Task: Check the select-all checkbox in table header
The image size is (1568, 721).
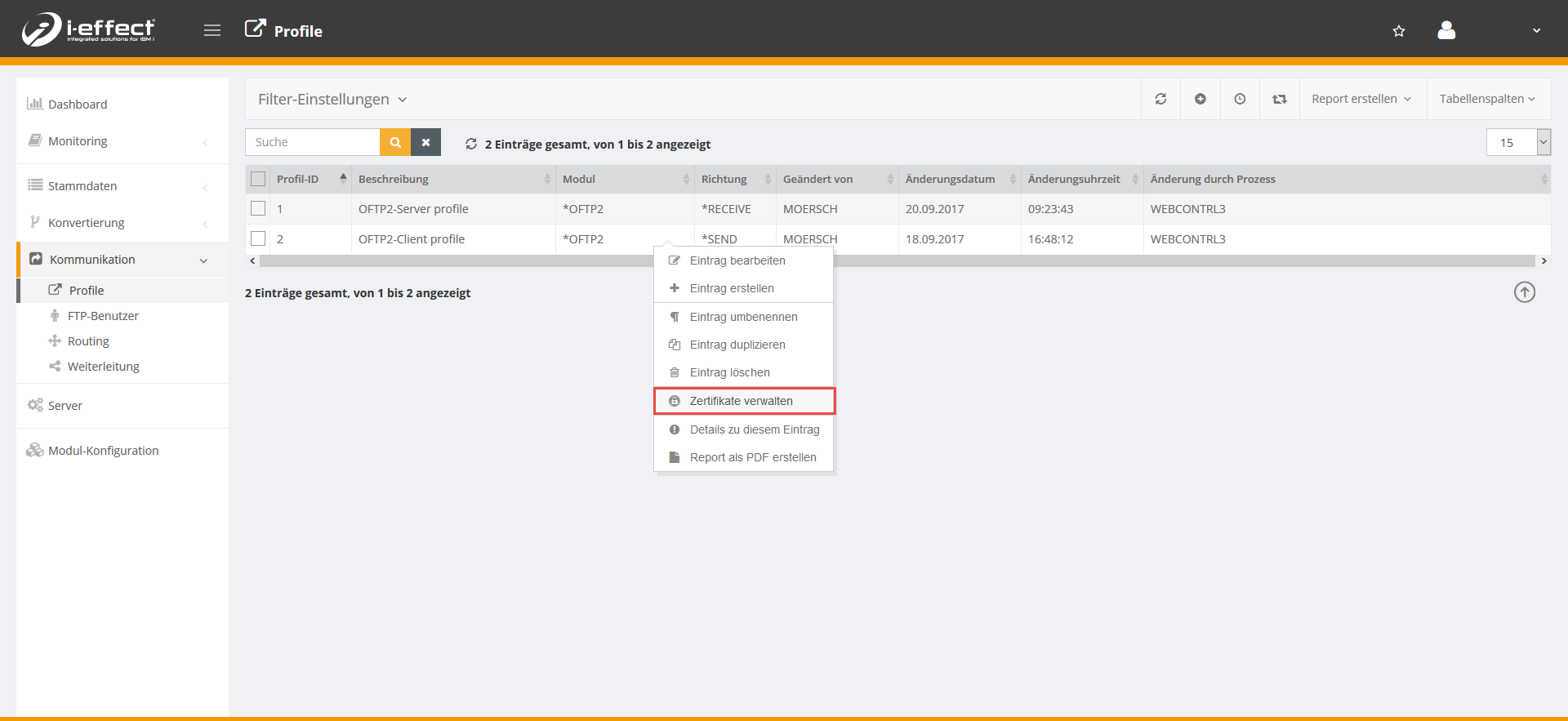Action: [x=258, y=179]
